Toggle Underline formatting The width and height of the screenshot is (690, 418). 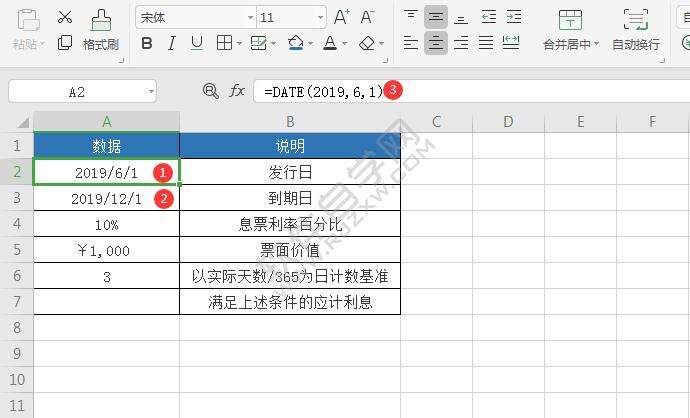pos(197,43)
